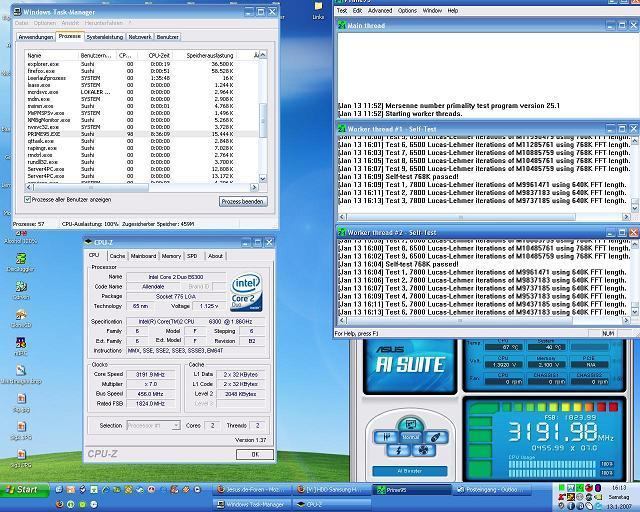Click the mail envelope icon in quick launch

[71, 489]
